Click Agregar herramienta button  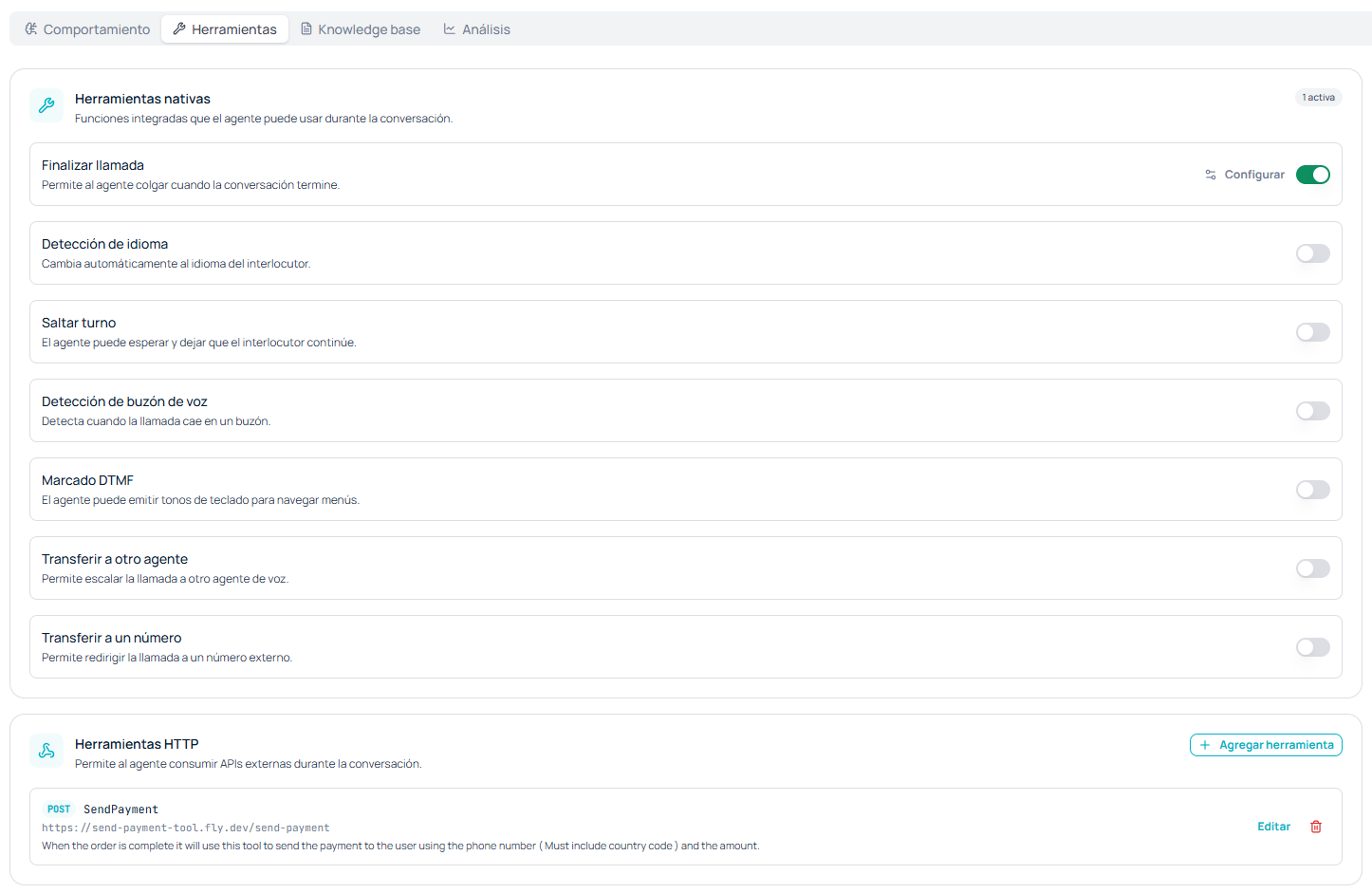1266,745
